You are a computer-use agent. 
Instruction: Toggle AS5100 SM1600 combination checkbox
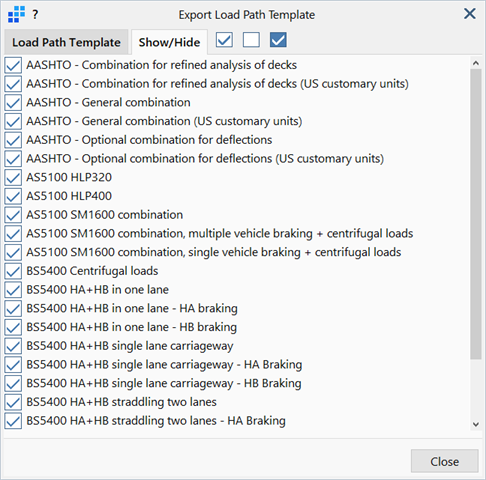13,215
